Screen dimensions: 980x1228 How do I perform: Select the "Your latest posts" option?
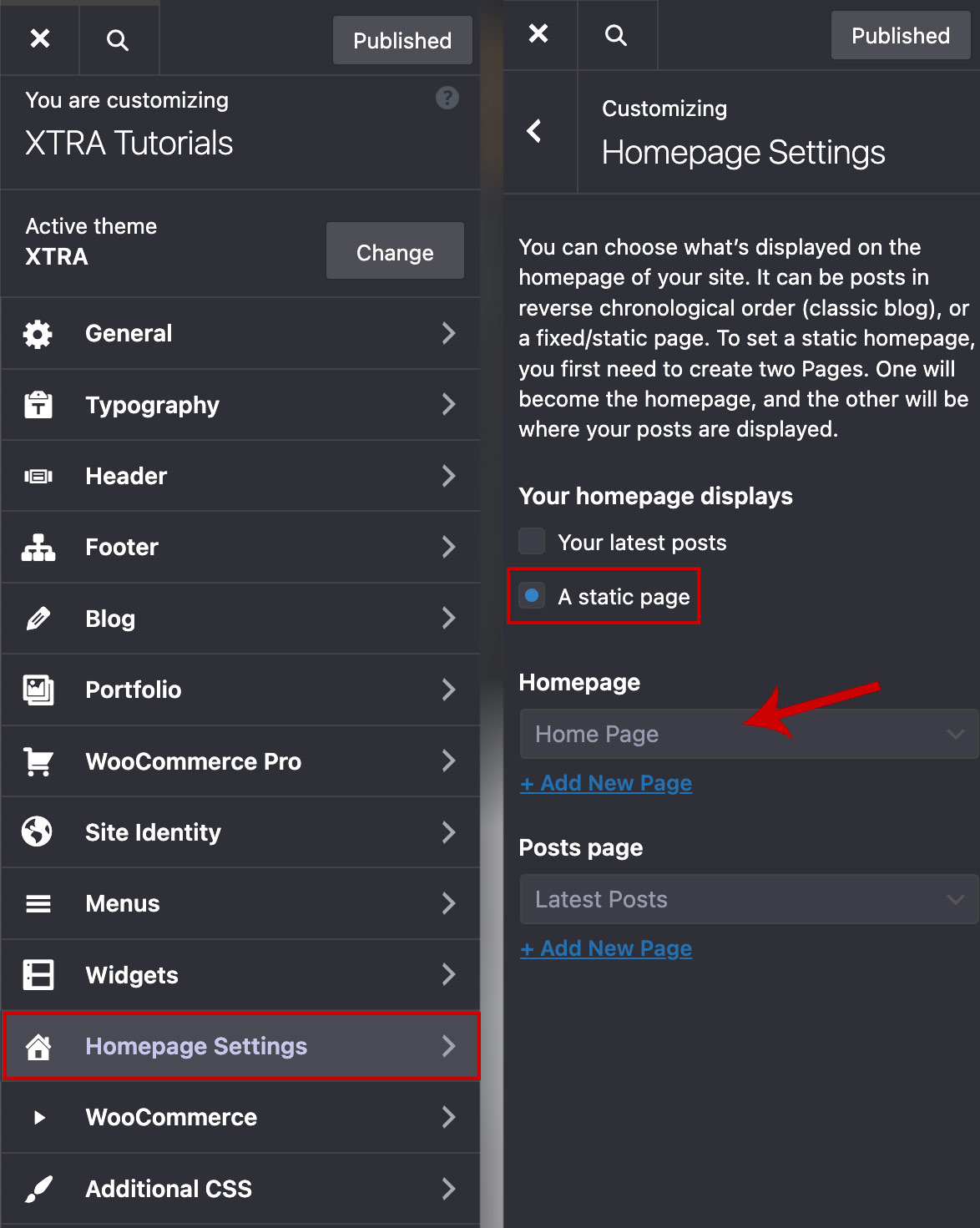pyautogui.click(x=532, y=542)
